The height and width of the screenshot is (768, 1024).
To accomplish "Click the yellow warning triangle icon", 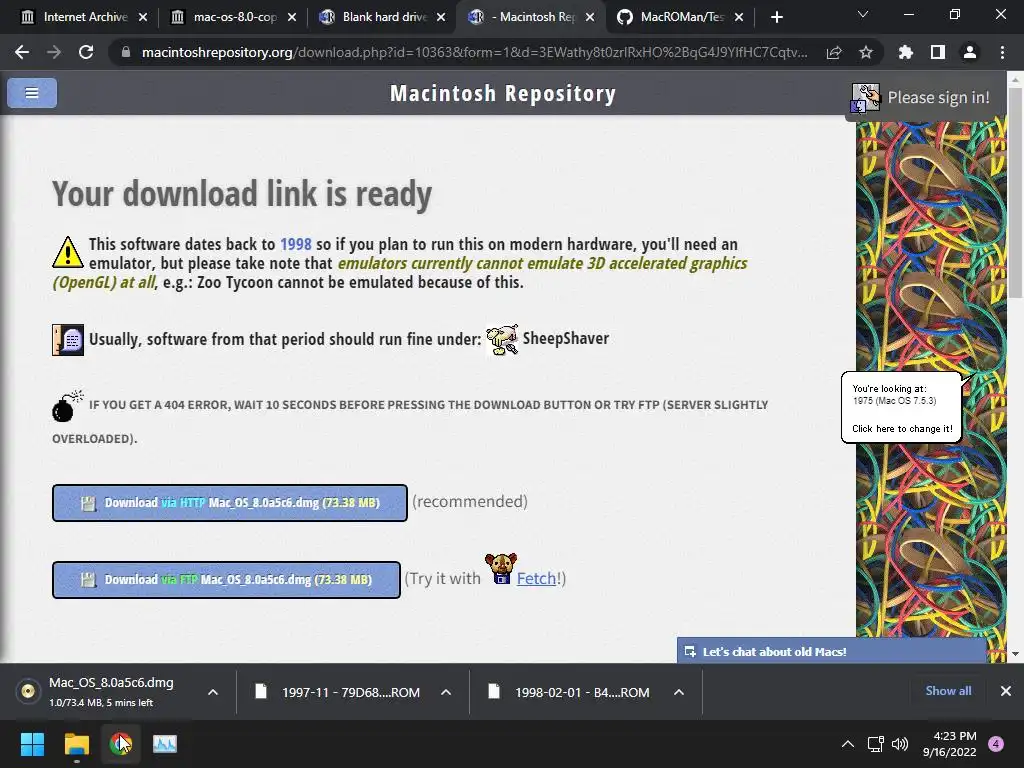I will pos(68,253).
